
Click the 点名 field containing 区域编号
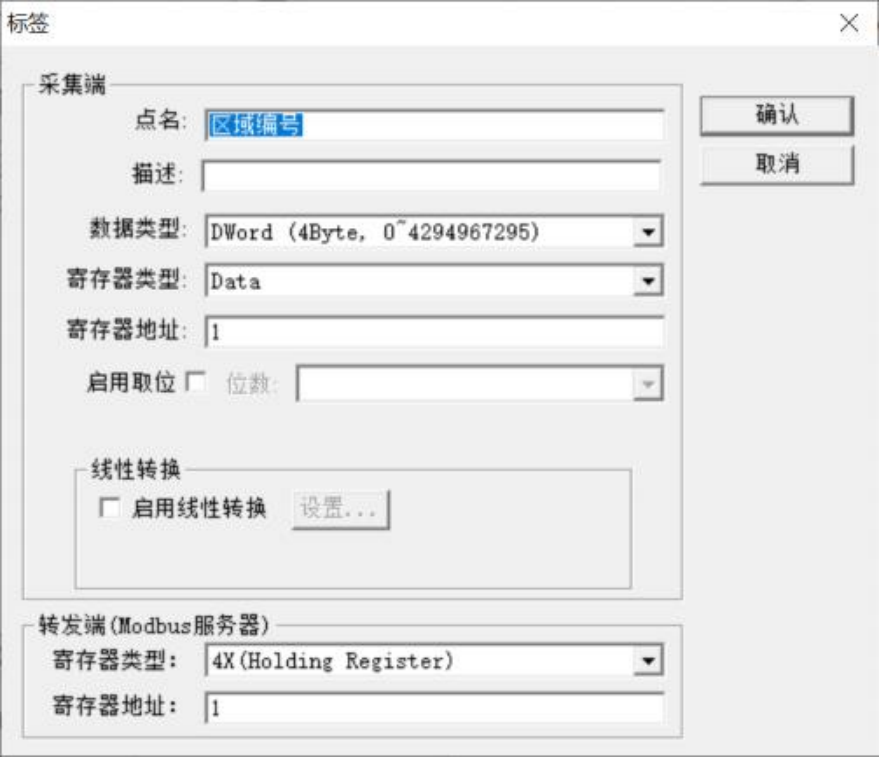click(435, 125)
